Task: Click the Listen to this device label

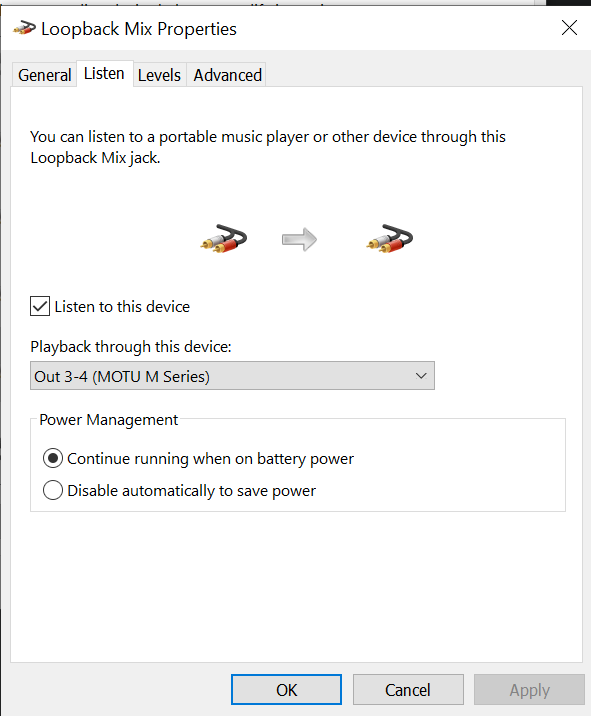Action: pyautogui.click(x=122, y=306)
